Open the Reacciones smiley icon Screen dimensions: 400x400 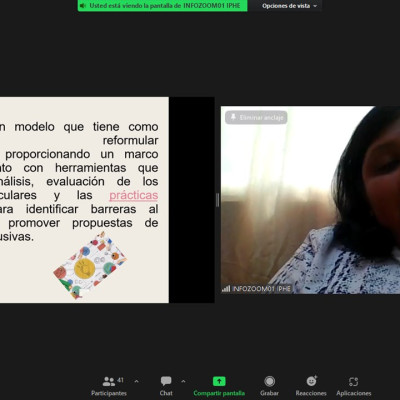click(x=312, y=381)
